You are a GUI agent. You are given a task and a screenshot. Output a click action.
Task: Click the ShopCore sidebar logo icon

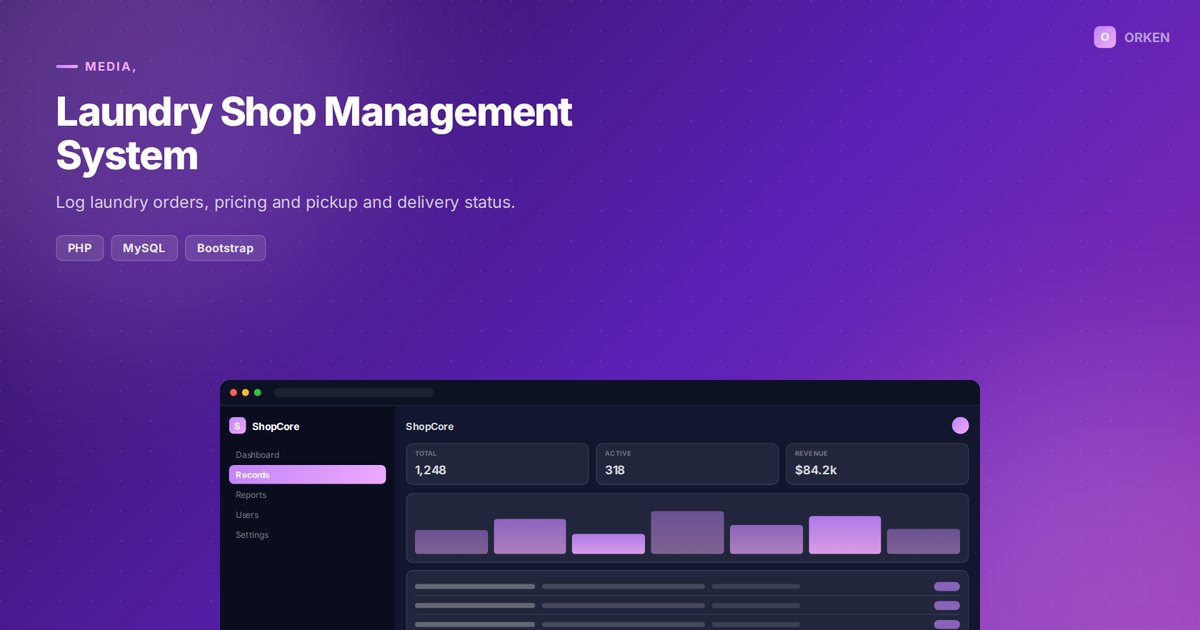pos(237,426)
